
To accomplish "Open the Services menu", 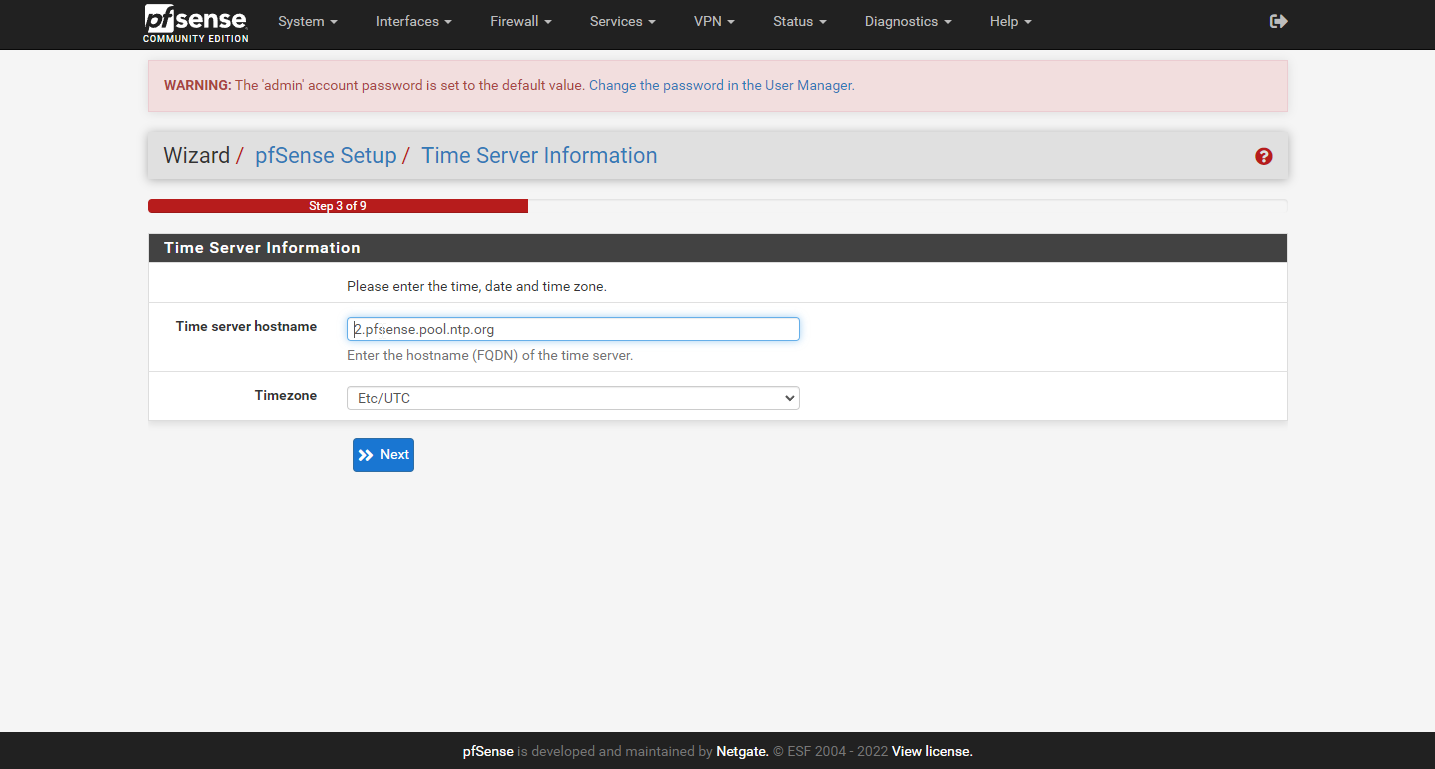I will pos(623,21).
